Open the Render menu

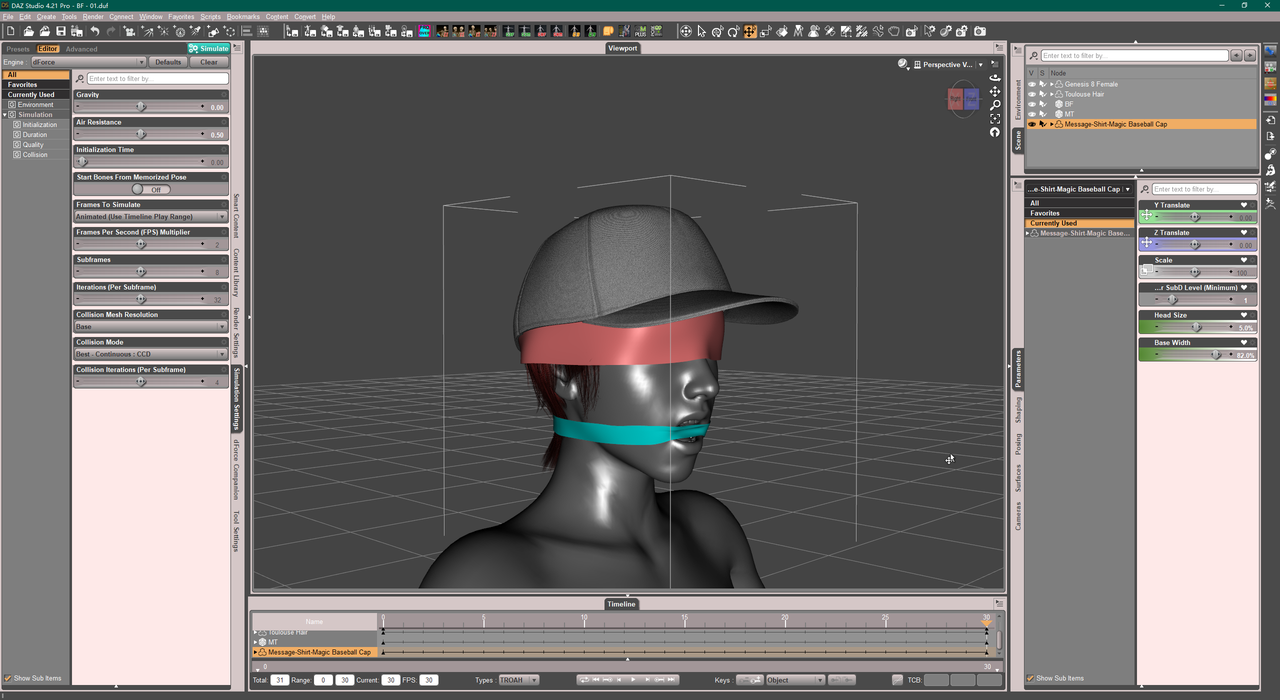(x=93, y=17)
